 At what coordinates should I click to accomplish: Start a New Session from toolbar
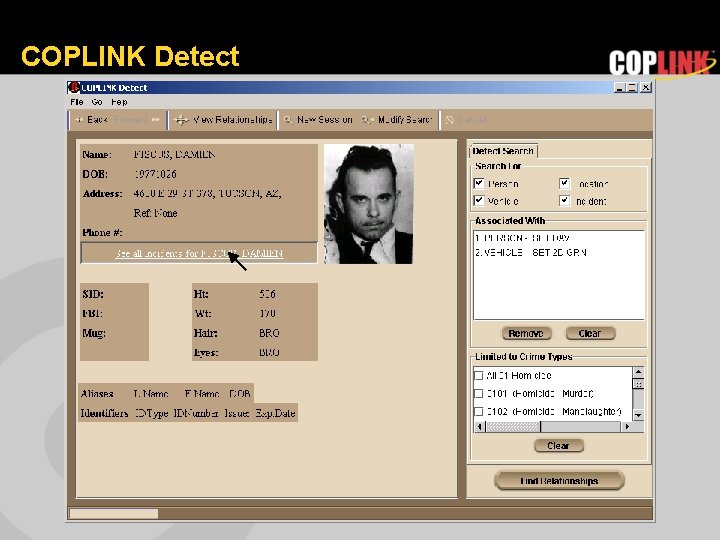(318, 120)
